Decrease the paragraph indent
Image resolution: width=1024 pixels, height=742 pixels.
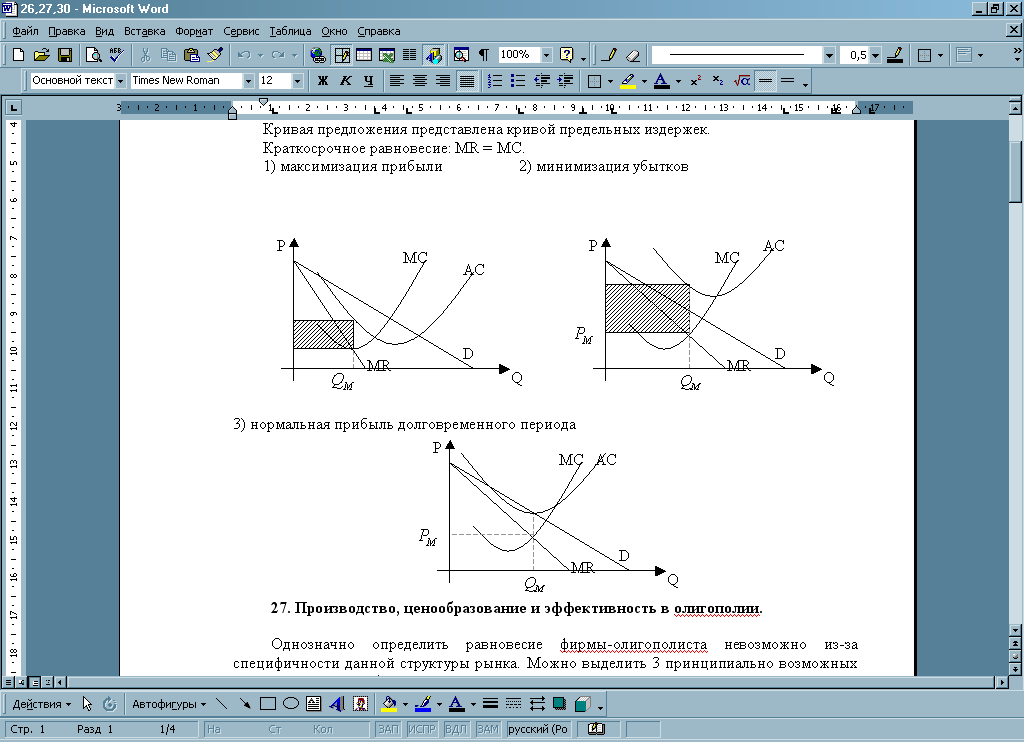click(541, 81)
